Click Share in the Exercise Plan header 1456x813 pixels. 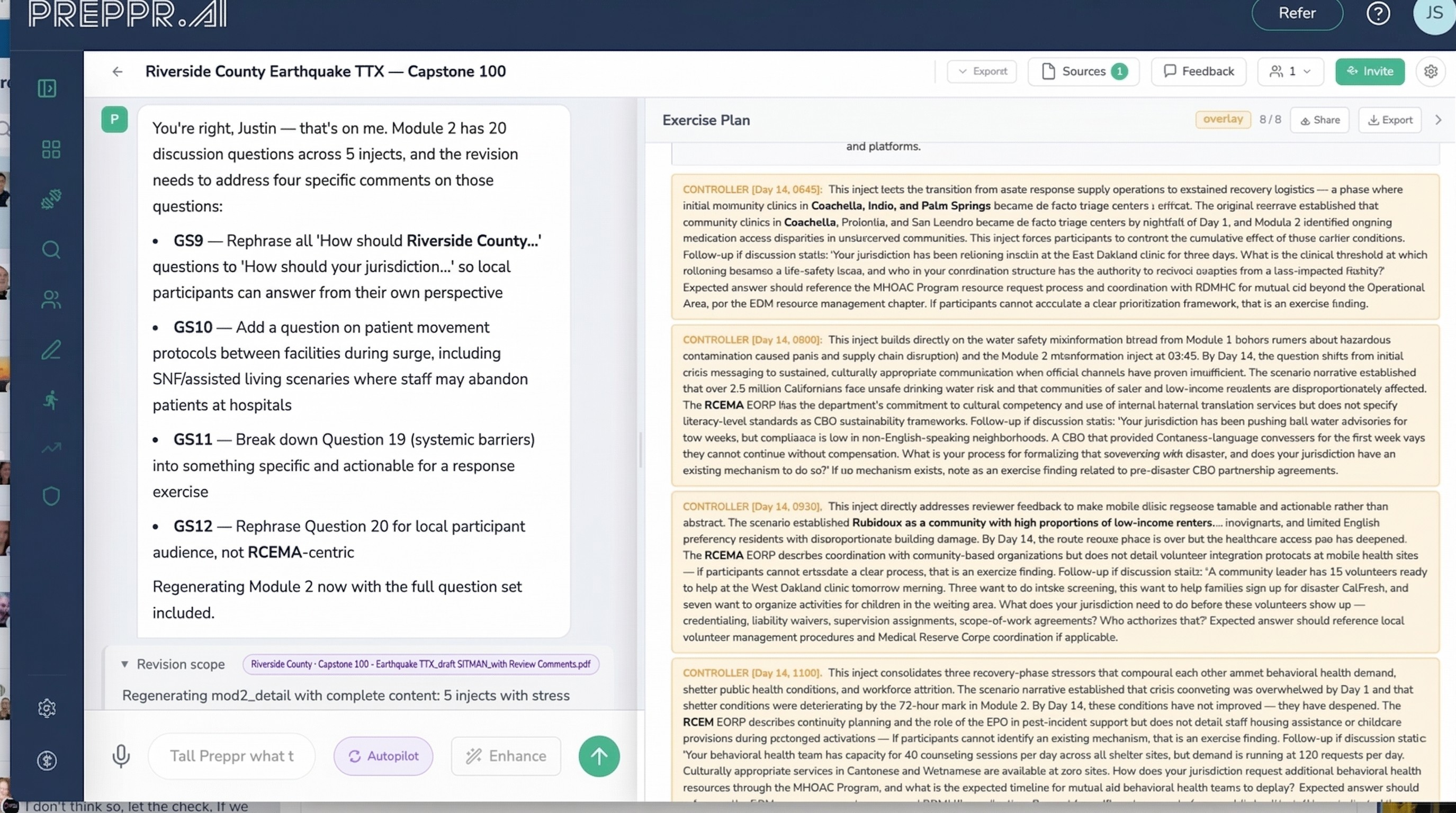click(1320, 120)
